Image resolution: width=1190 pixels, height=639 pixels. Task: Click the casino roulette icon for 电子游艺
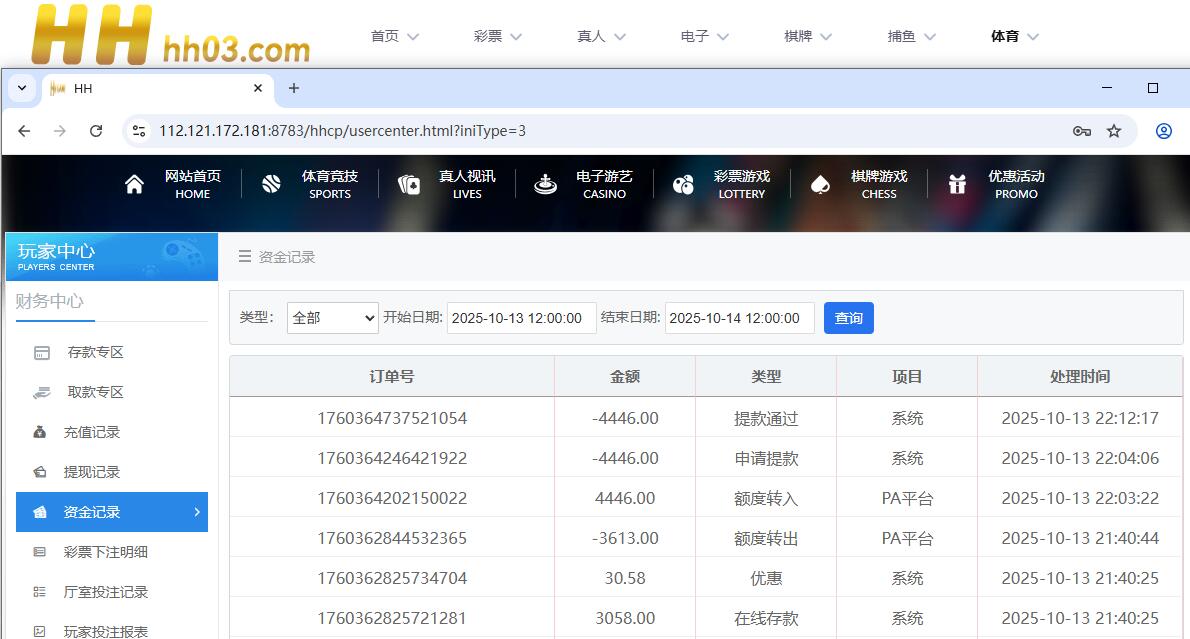[x=545, y=185]
